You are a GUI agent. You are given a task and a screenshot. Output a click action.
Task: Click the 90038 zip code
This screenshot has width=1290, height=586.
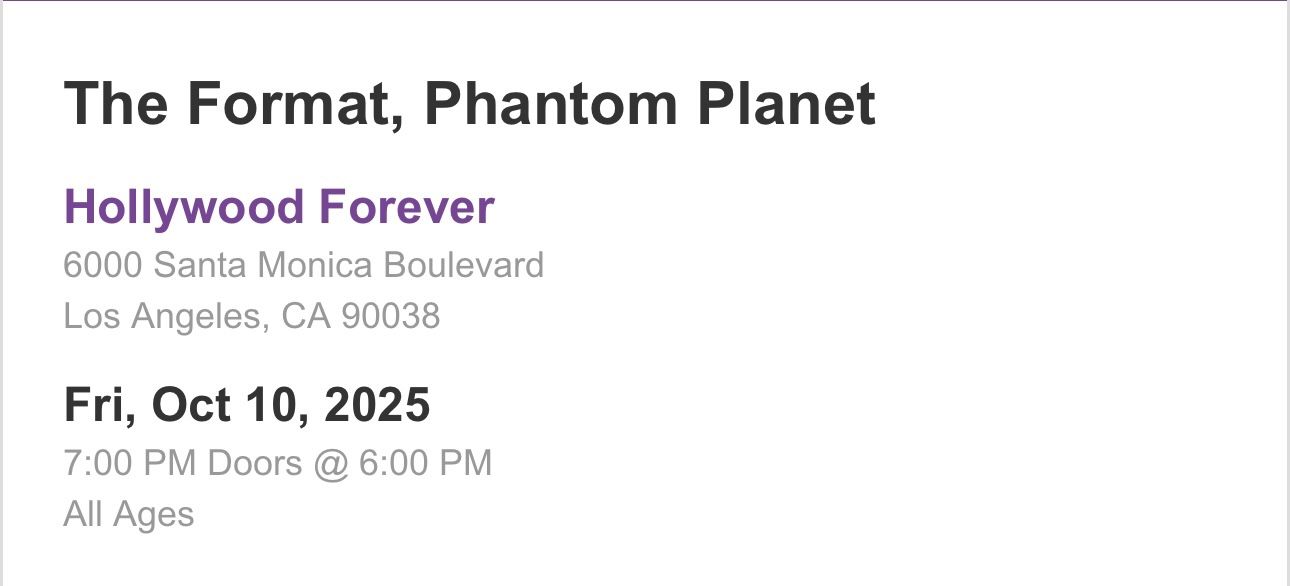click(390, 316)
